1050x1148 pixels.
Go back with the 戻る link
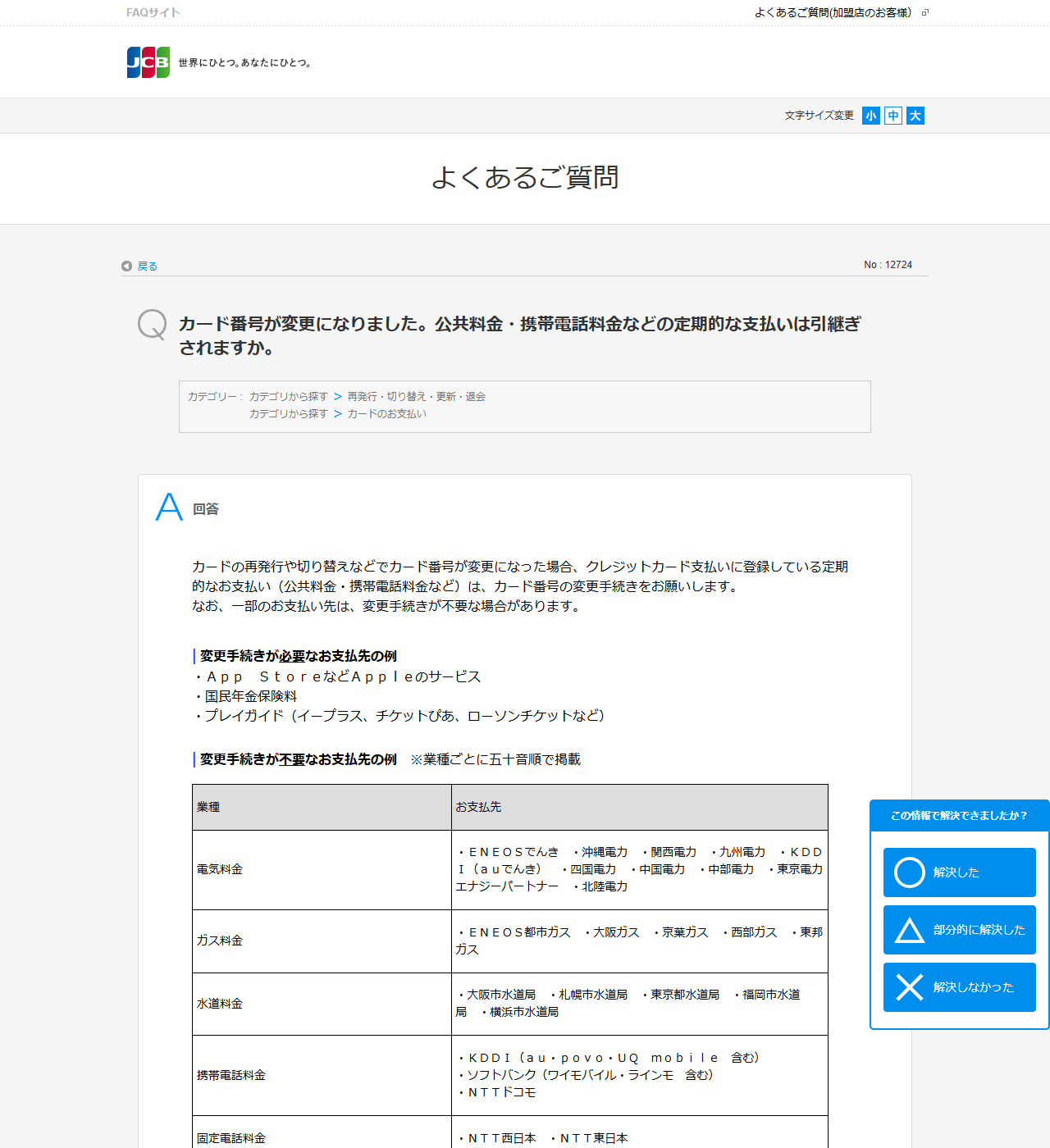pyautogui.click(x=148, y=266)
